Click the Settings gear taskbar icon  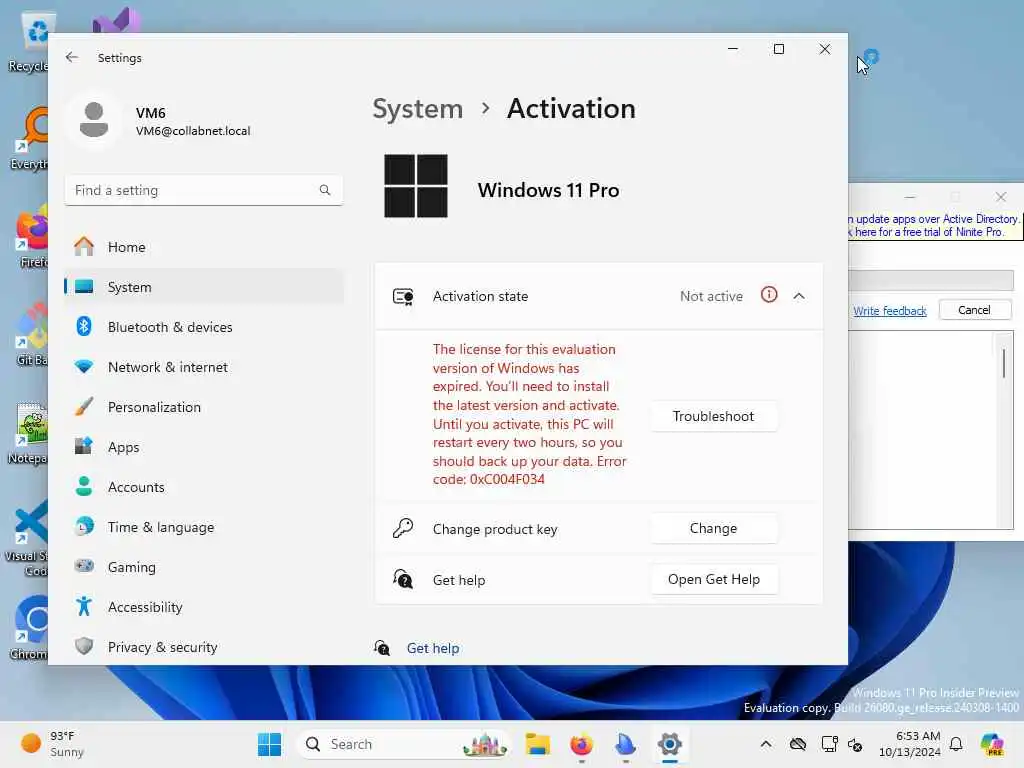669,744
